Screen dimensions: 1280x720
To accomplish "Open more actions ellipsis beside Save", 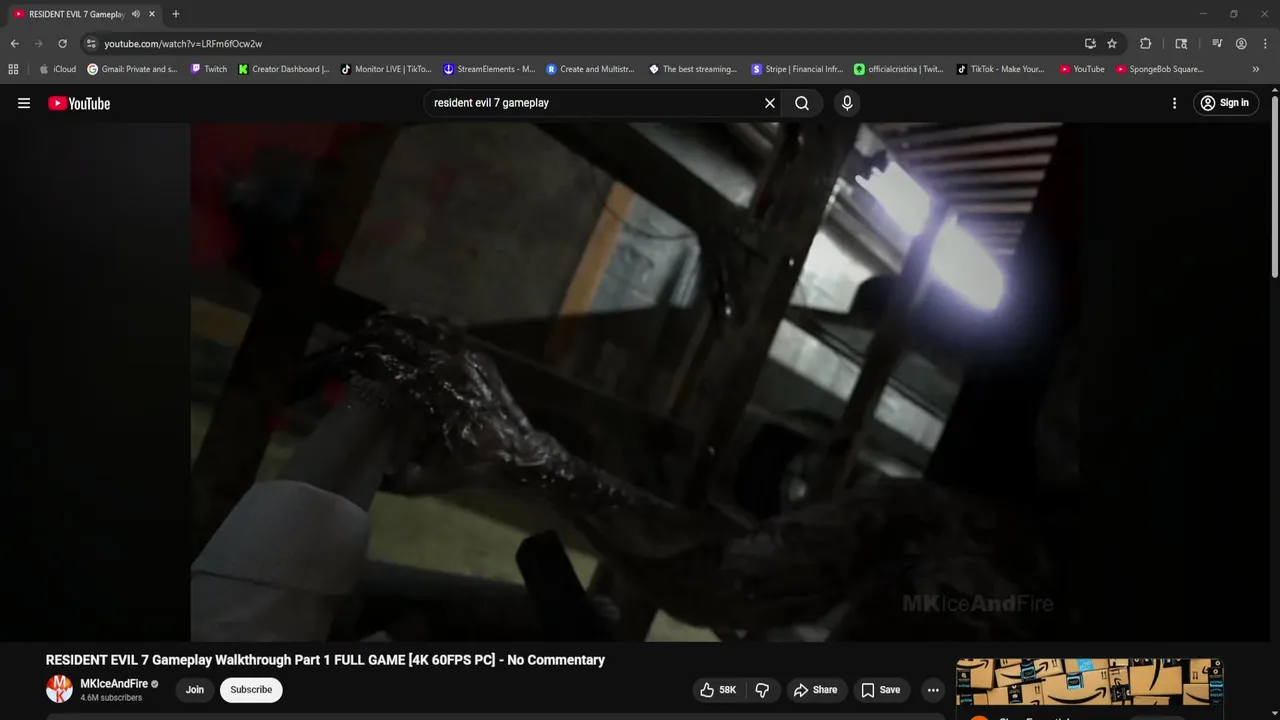I will click(933, 690).
